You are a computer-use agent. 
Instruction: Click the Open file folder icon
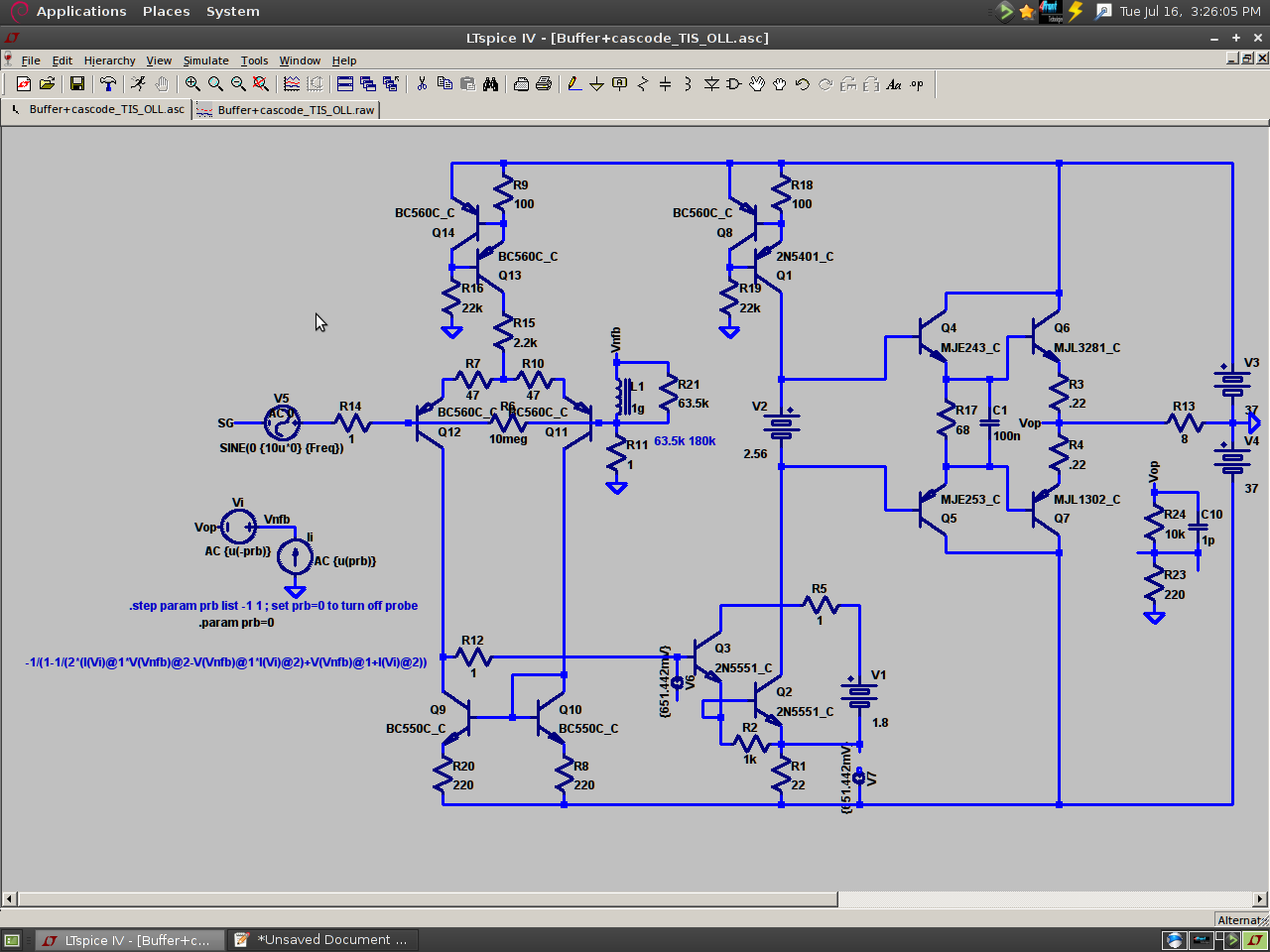[x=47, y=84]
